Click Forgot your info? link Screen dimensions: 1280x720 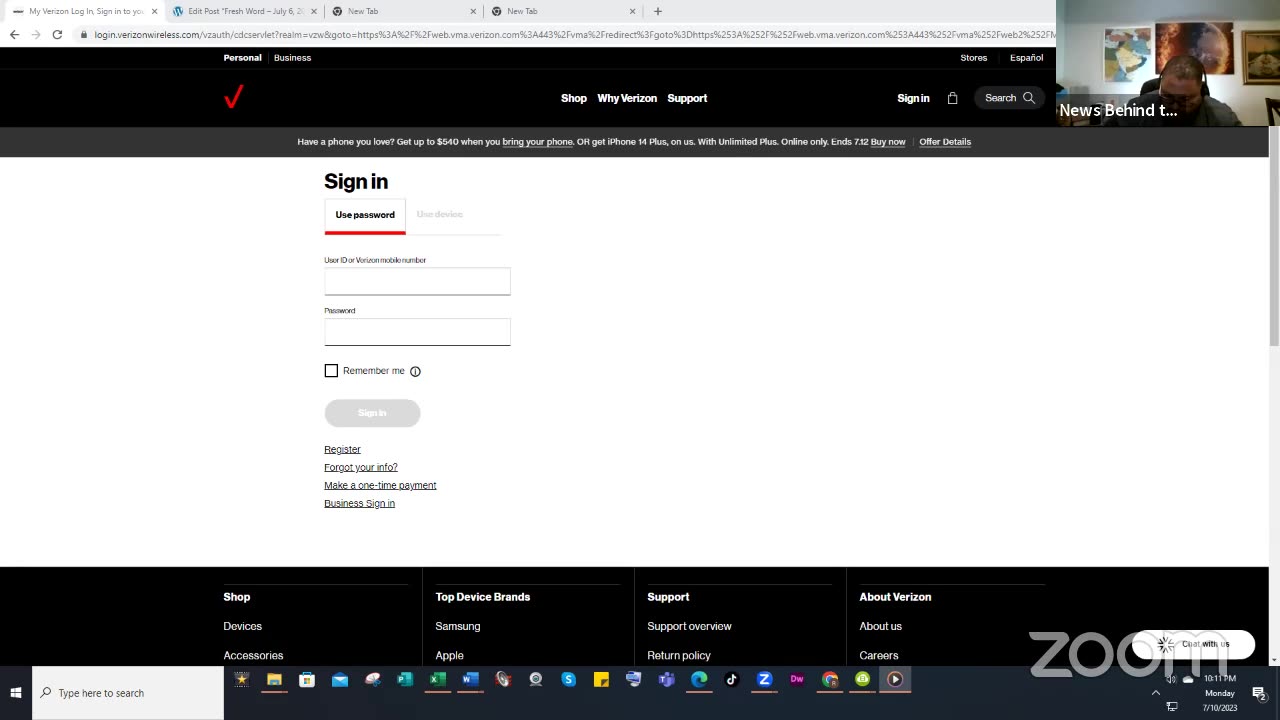(361, 467)
